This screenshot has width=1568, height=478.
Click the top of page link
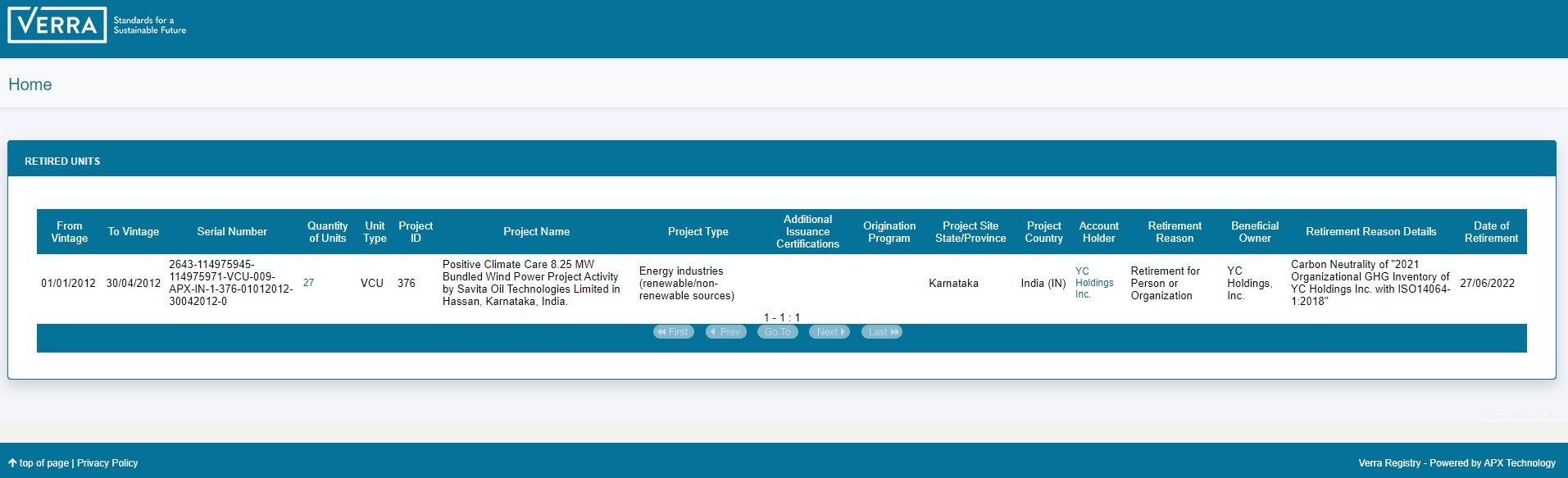(x=39, y=463)
